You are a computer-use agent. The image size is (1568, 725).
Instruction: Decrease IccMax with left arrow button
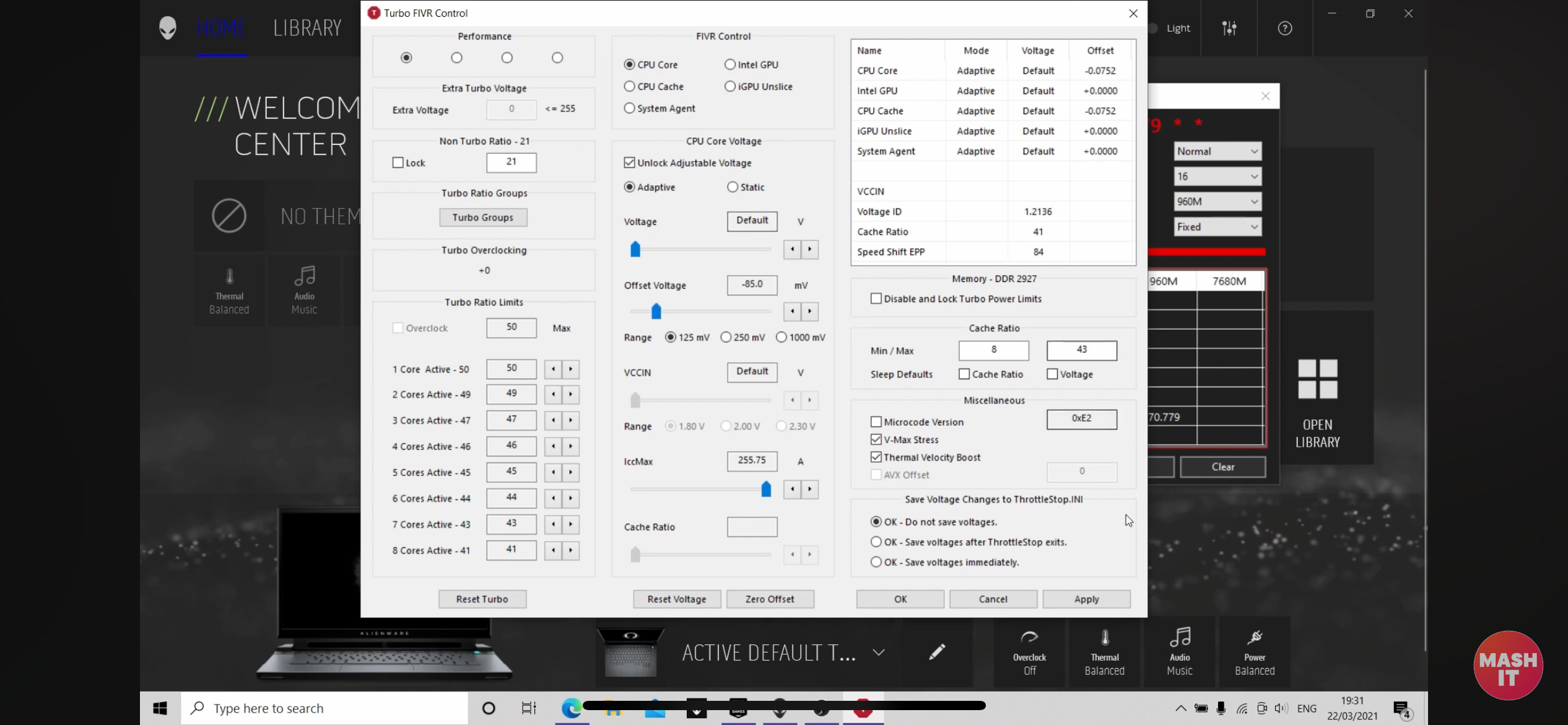(x=792, y=490)
